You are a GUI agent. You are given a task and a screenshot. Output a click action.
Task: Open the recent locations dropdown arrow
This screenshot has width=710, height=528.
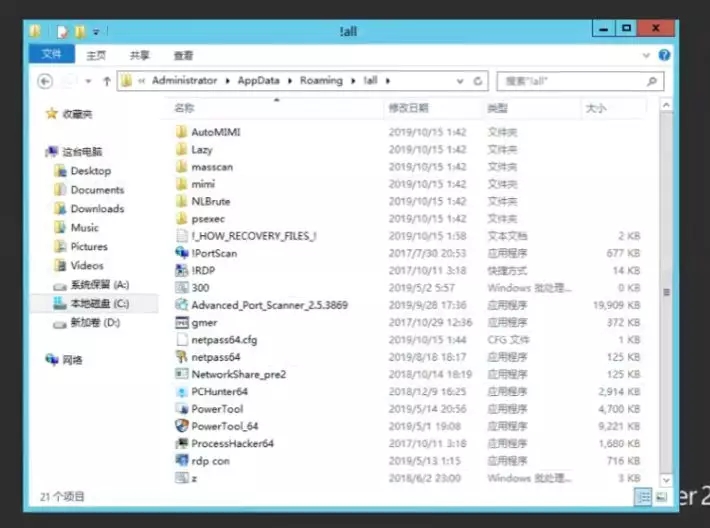tap(89, 81)
